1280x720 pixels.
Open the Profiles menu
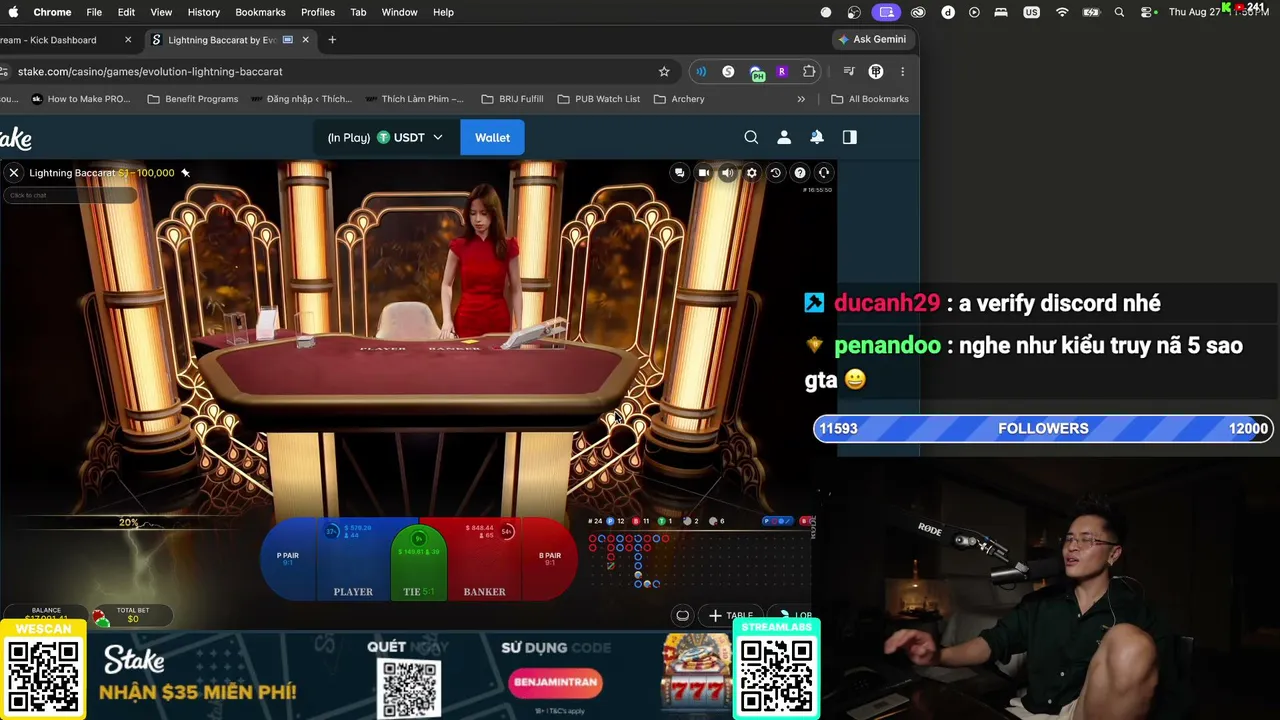pyautogui.click(x=318, y=12)
